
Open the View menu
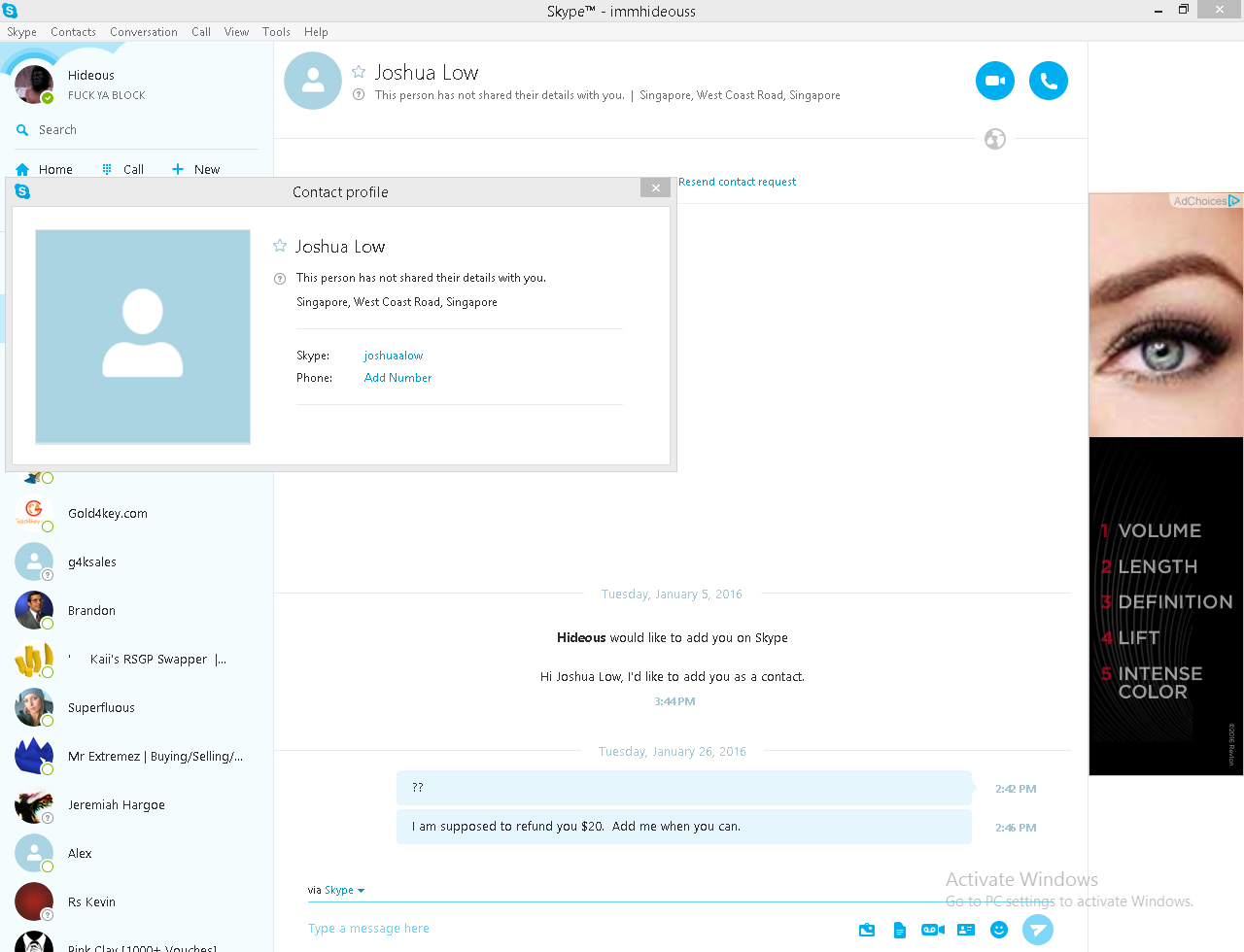[x=236, y=32]
